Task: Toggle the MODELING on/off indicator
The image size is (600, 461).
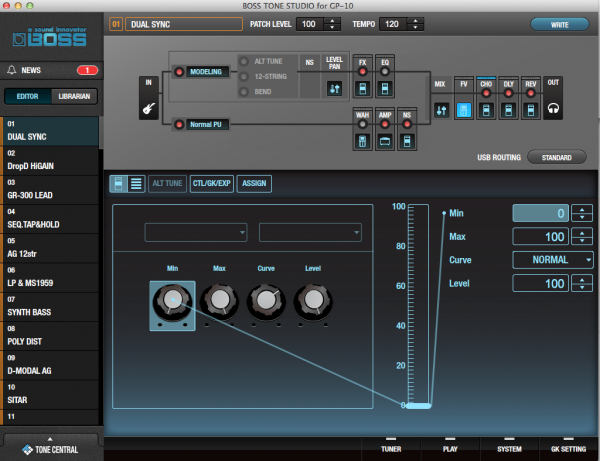Action: click(181, 73)
